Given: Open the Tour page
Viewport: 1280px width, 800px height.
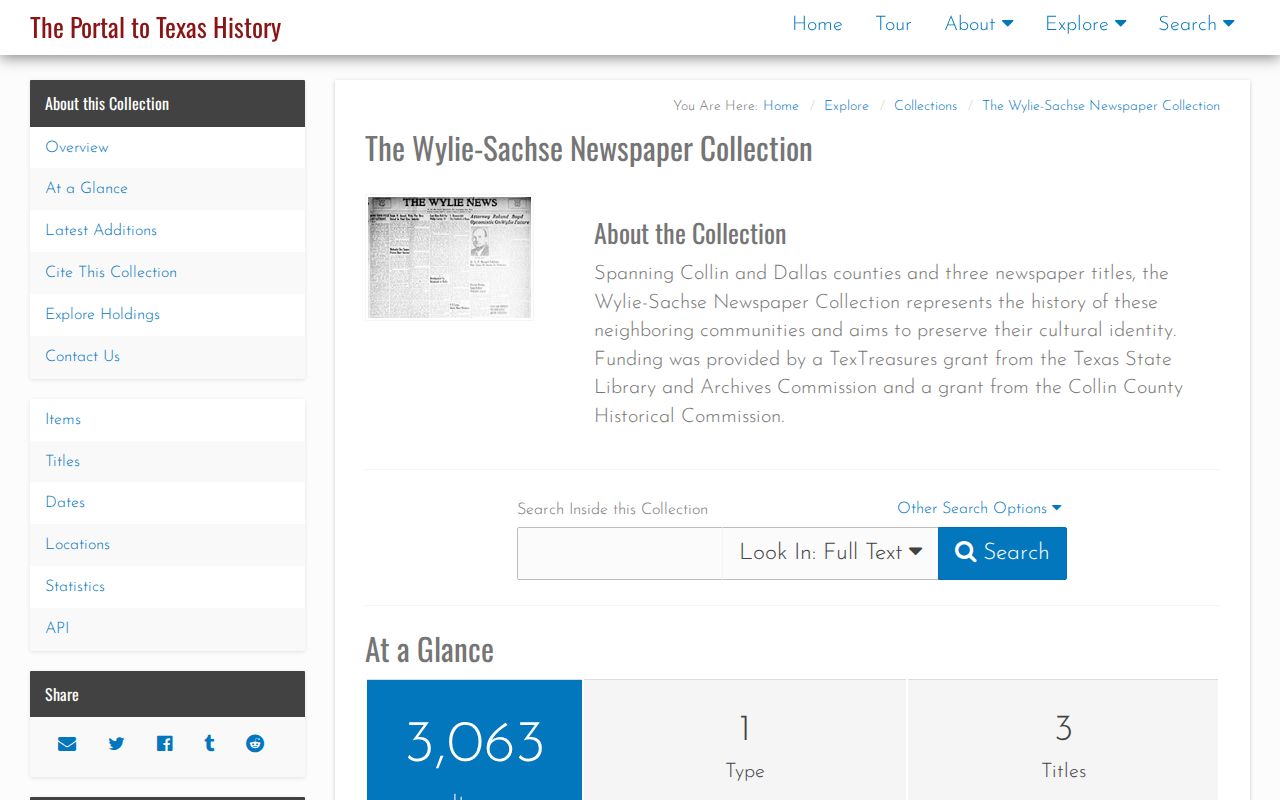Looking at the screenshot, I should click(x=893, y=24).
